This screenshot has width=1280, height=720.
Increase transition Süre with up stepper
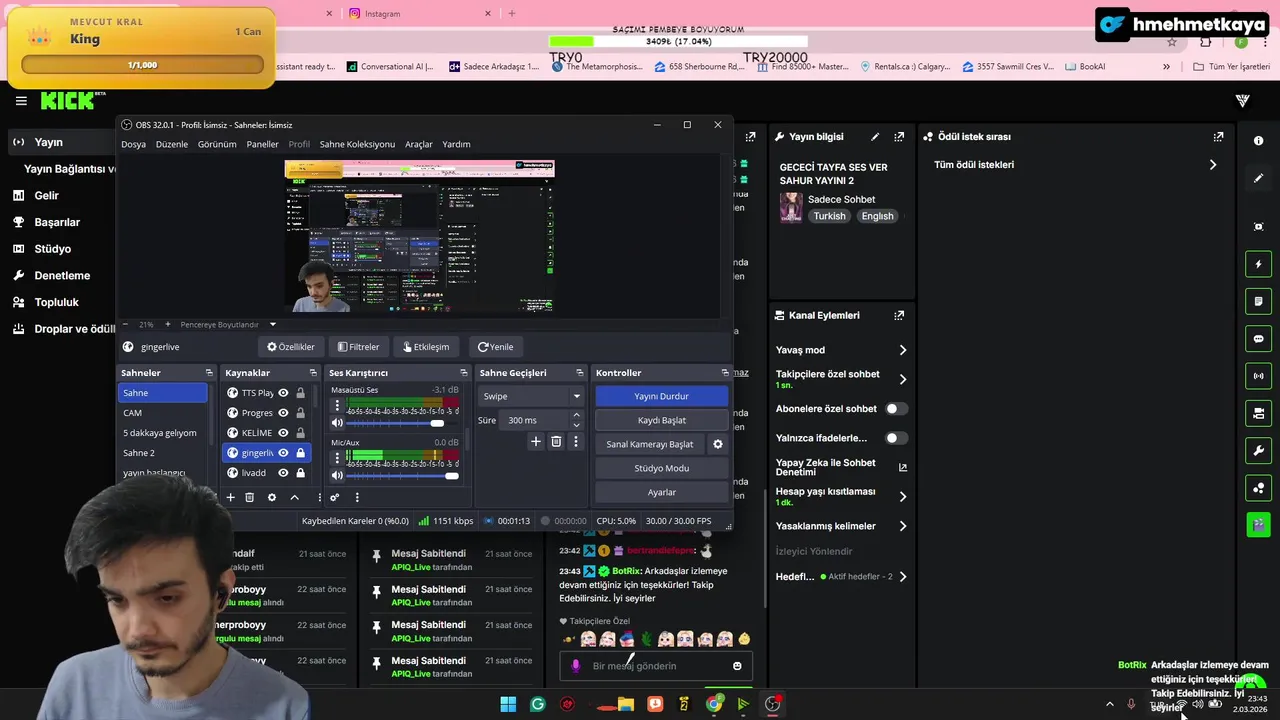pyautogui.click(x=576, y=416)
